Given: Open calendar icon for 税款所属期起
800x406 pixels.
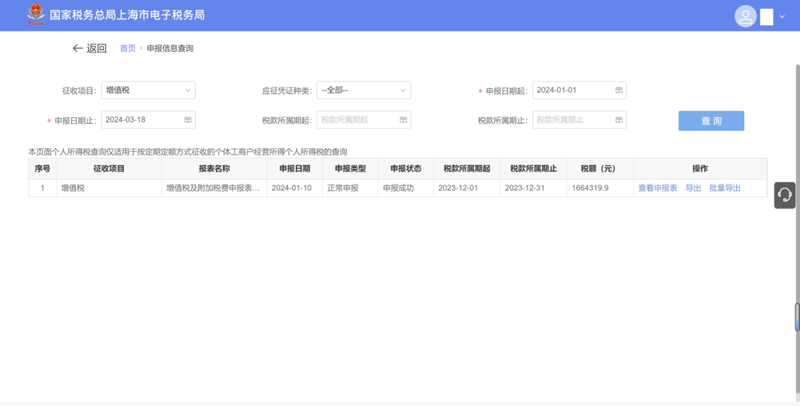Looking at the screenshot, I should pyautogui.click(x=403, y=119).
